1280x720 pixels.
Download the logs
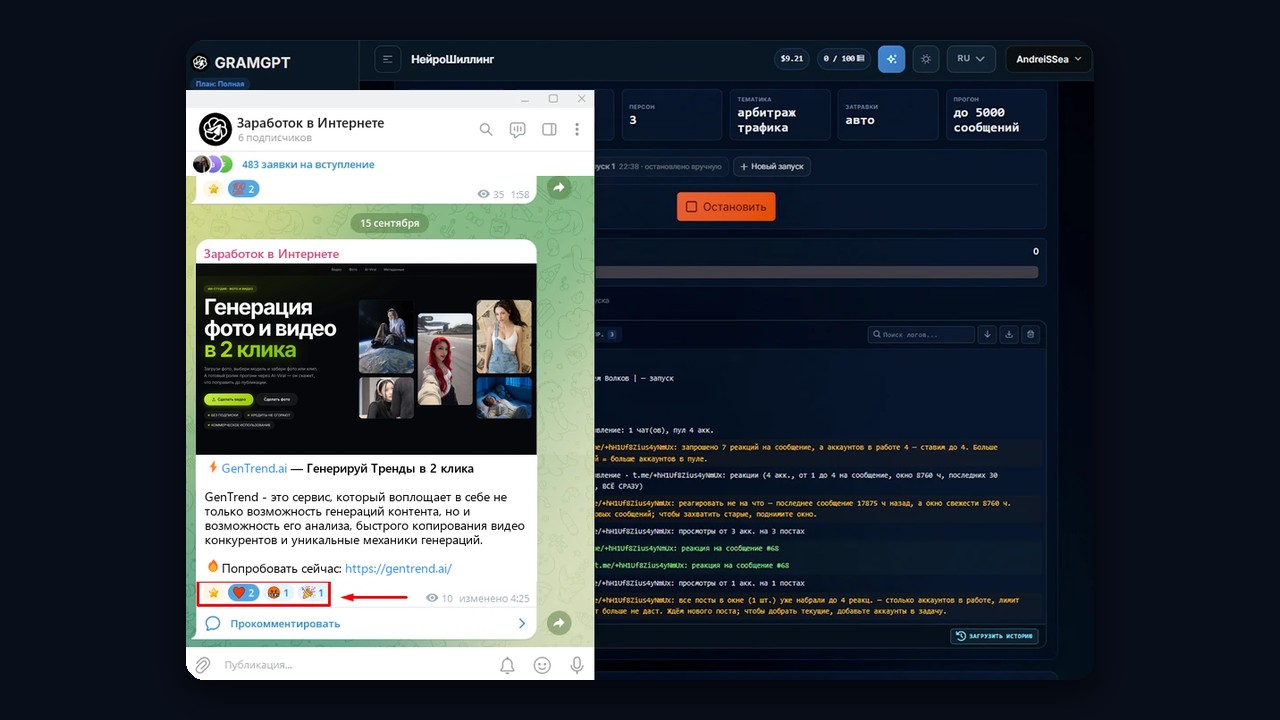[1009, 334]
